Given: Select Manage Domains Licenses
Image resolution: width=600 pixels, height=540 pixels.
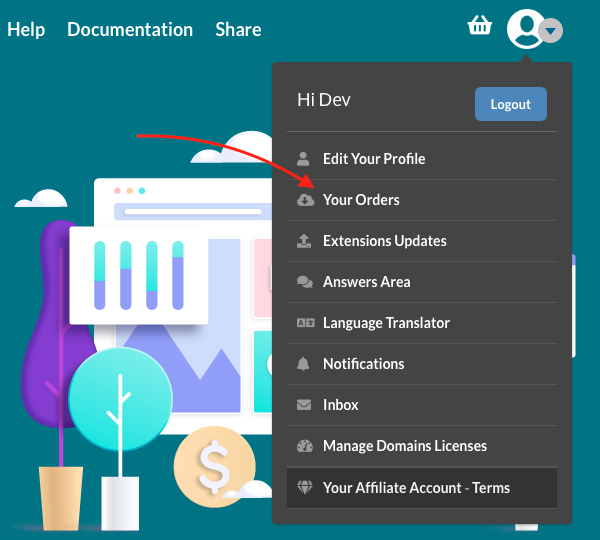Looking at the screenshot, I should point(404,446).
